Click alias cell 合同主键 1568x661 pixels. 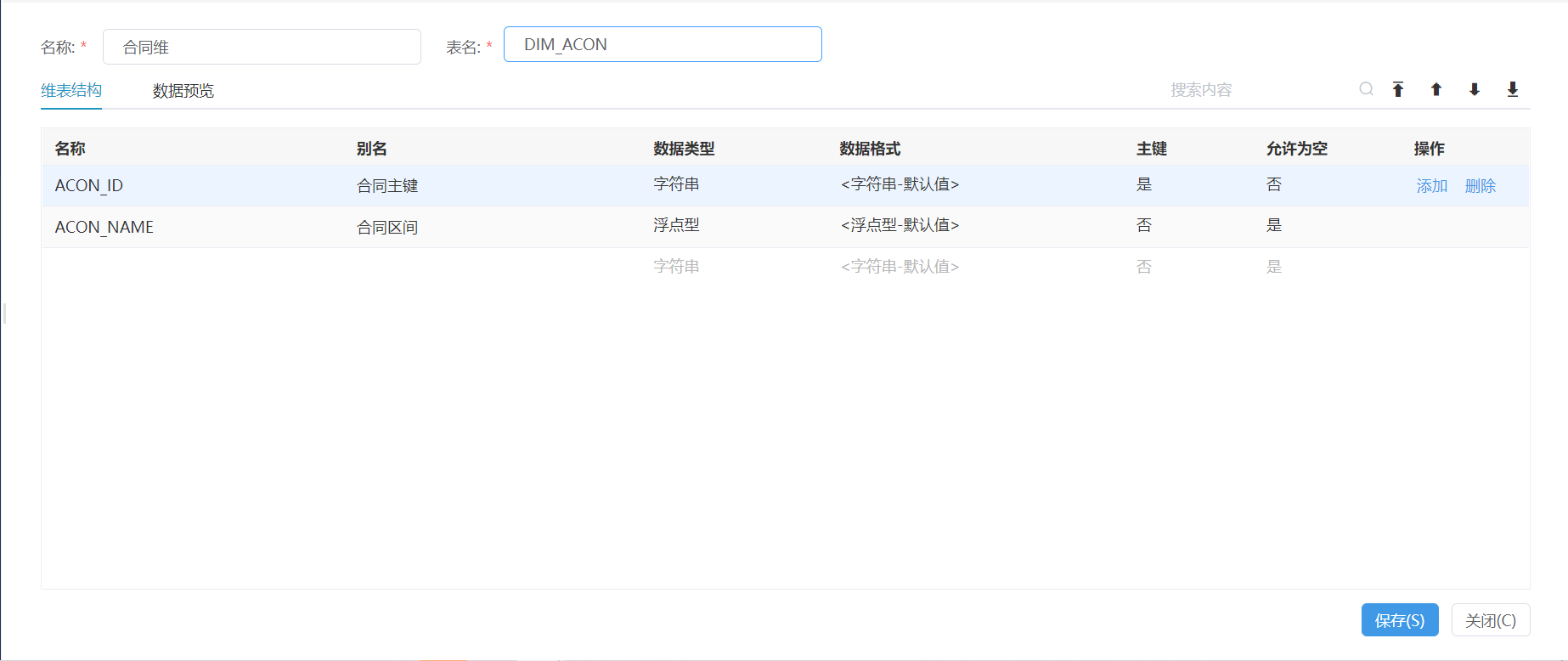tap(387, 186)
